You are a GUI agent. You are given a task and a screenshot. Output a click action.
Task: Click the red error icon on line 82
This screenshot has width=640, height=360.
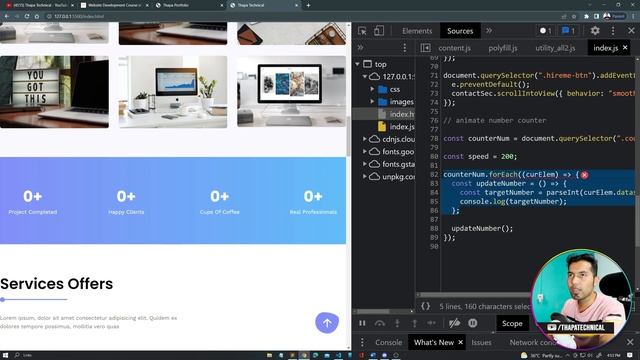click(x=584, y=175)
